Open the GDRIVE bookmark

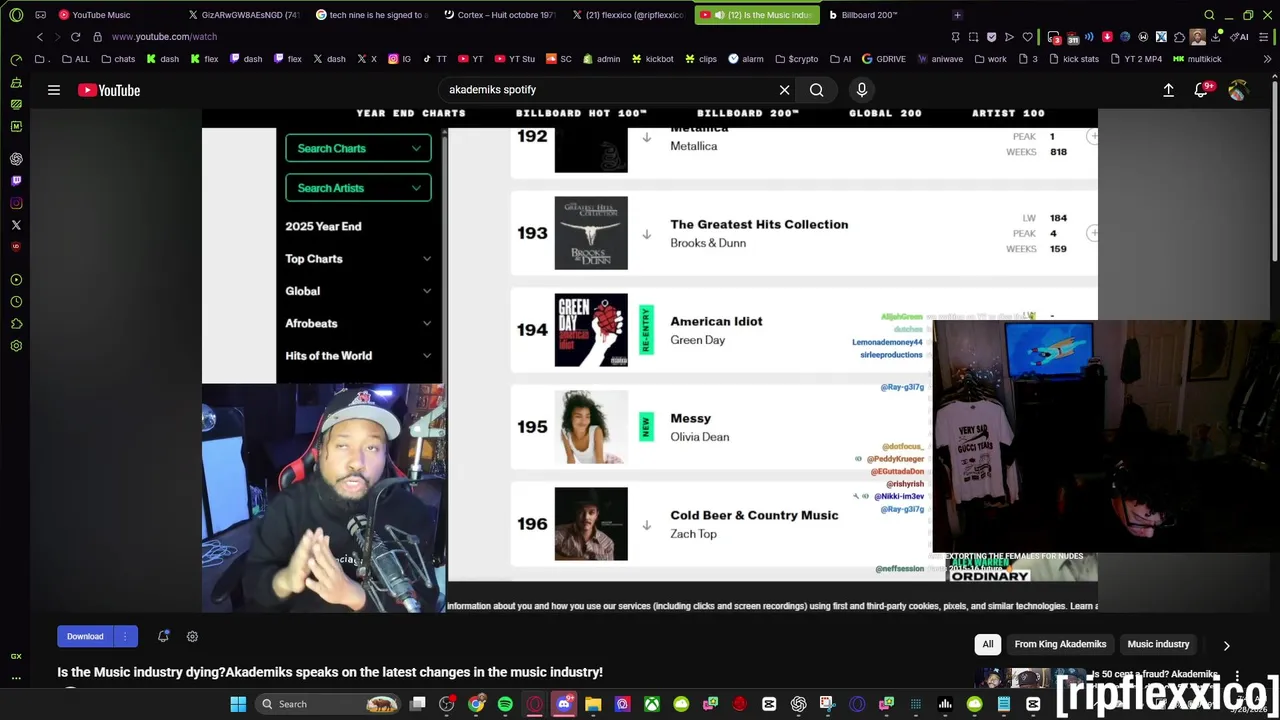pyautogui.click(x=884, y=59)
